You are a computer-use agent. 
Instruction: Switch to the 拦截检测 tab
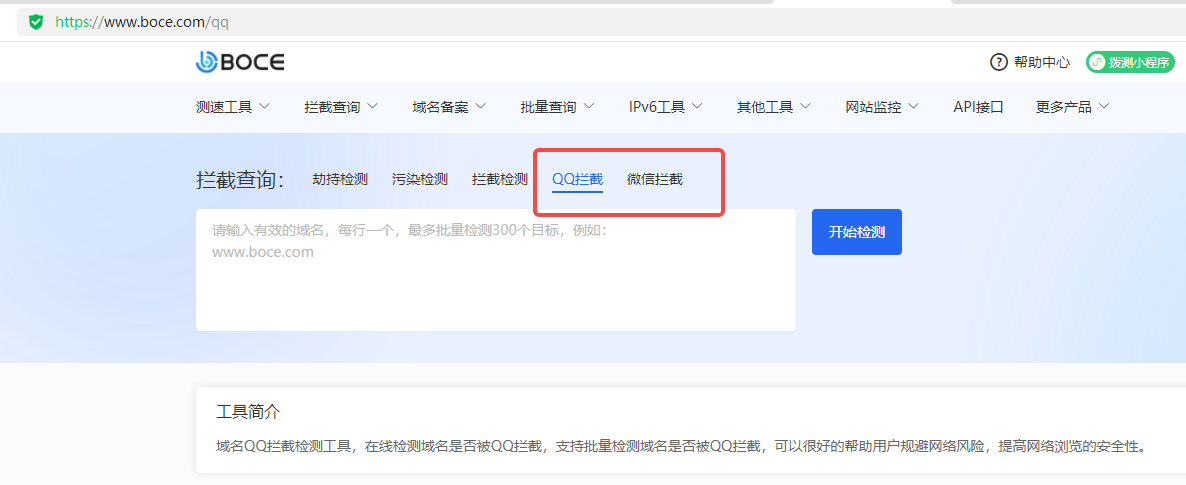(x=500, y=179)
